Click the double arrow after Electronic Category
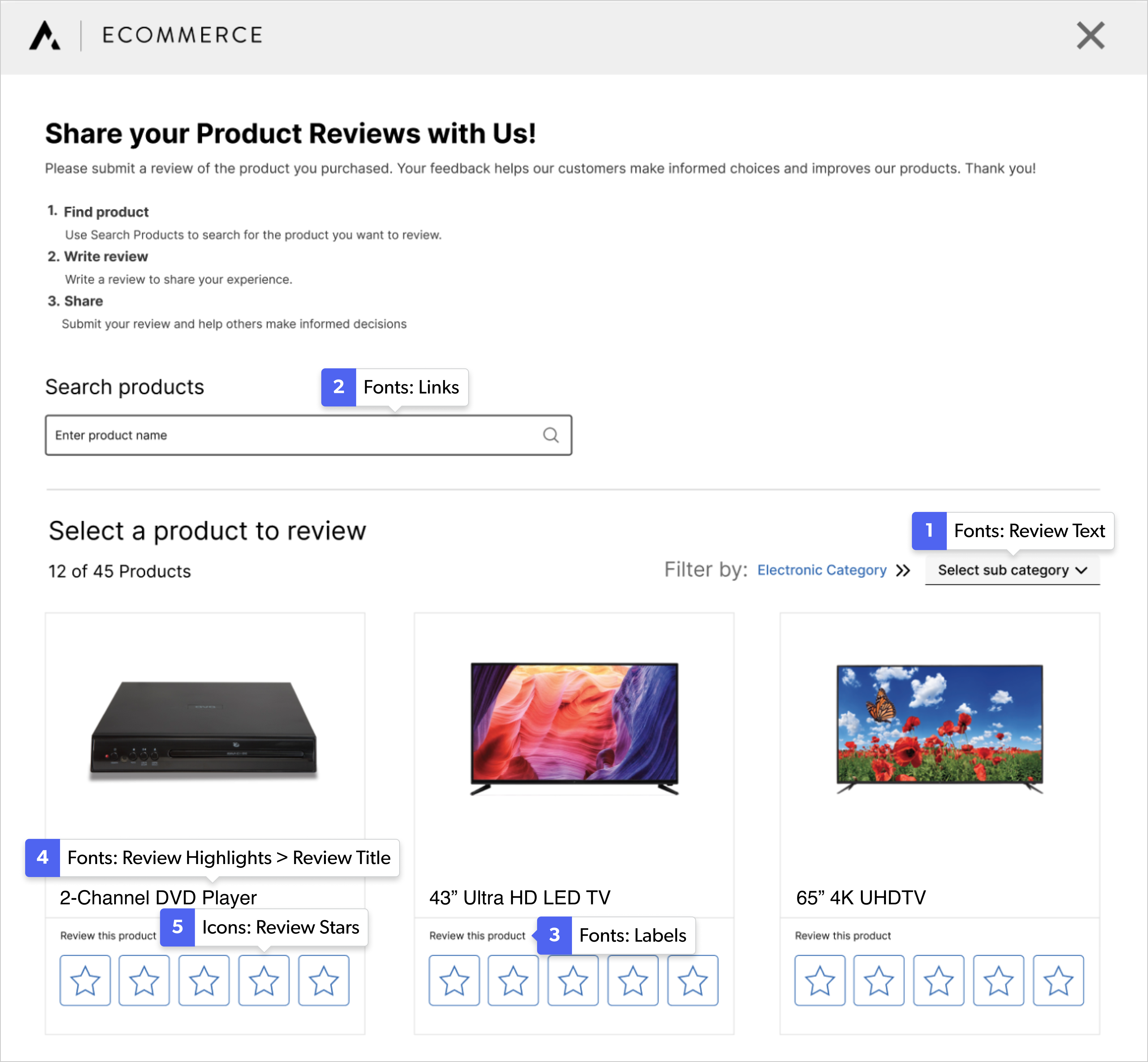The width and height of the screenshot is (1148, 1062). coord(903,570)
